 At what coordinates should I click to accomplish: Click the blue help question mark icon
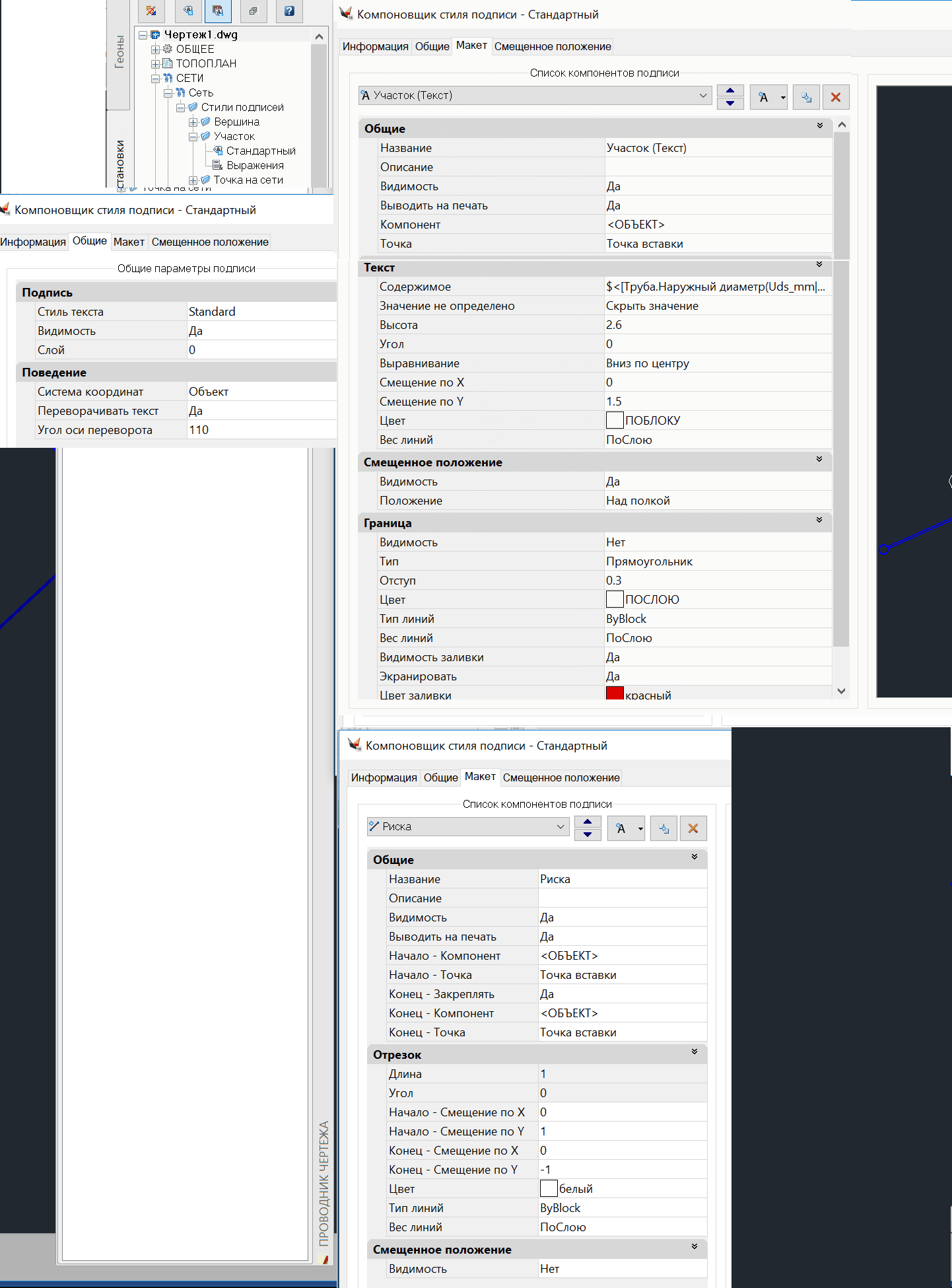[x=289, y=11]
